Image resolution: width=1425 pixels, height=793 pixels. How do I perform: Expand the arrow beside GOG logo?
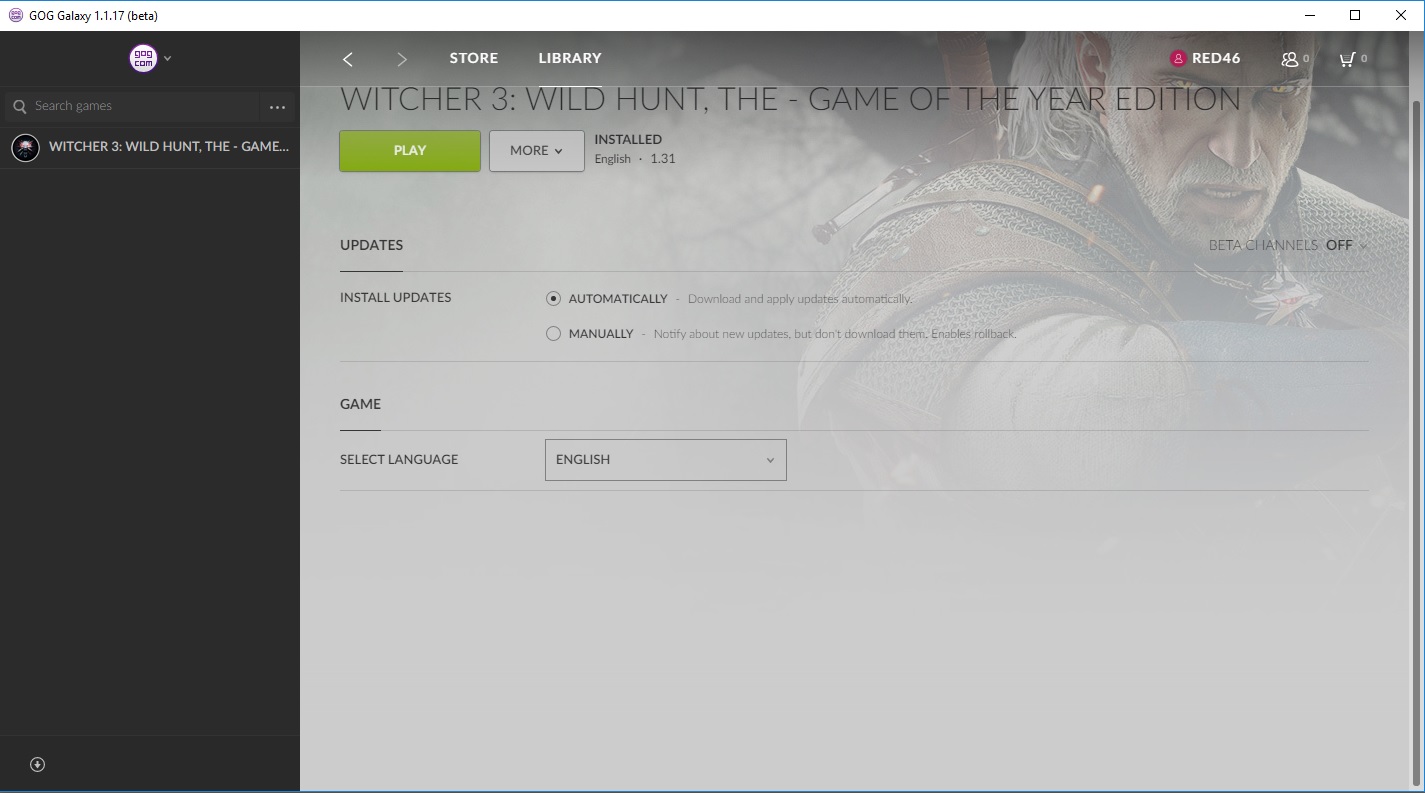click(x=168, y=58)
